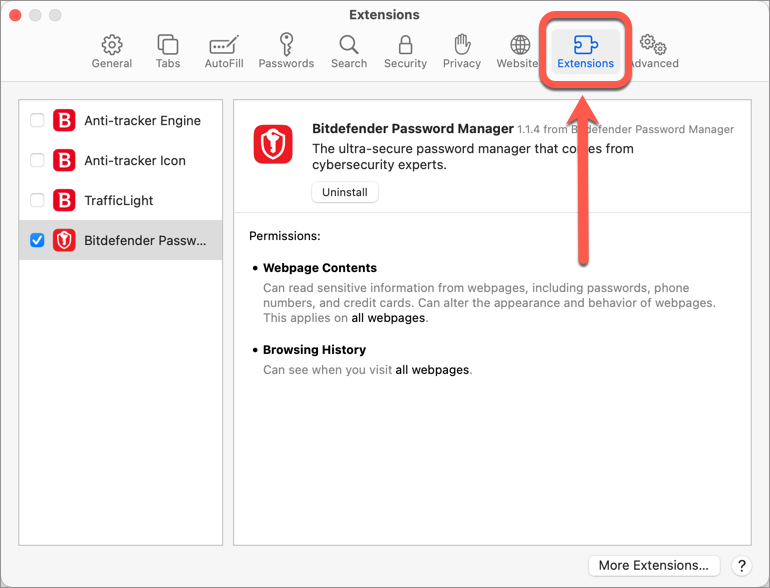This screenshot has width=770, height=588.
Task: Click the Anti-tracker Engine red B icon
Action: coord(64,120)
